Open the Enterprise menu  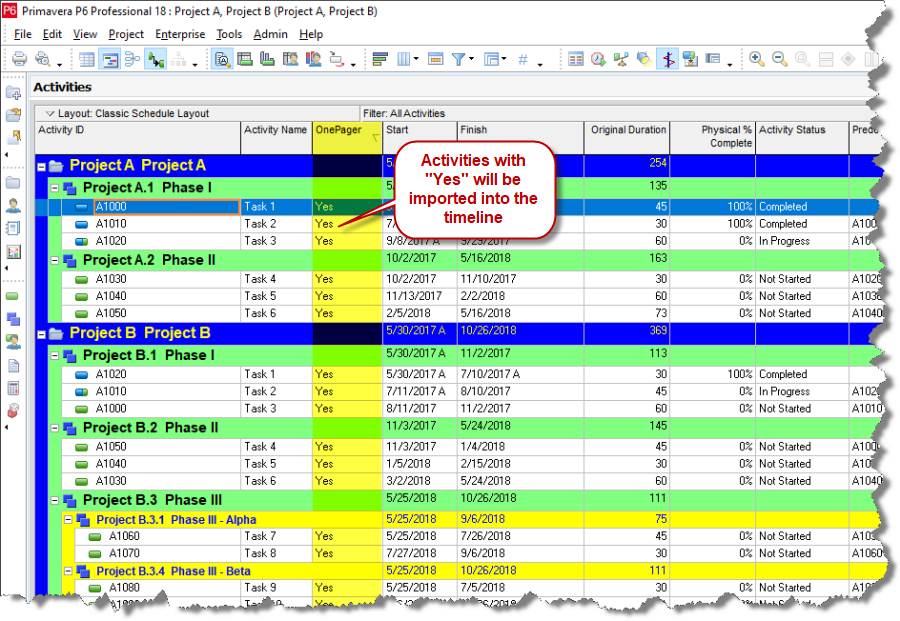(x=180, y=34)
